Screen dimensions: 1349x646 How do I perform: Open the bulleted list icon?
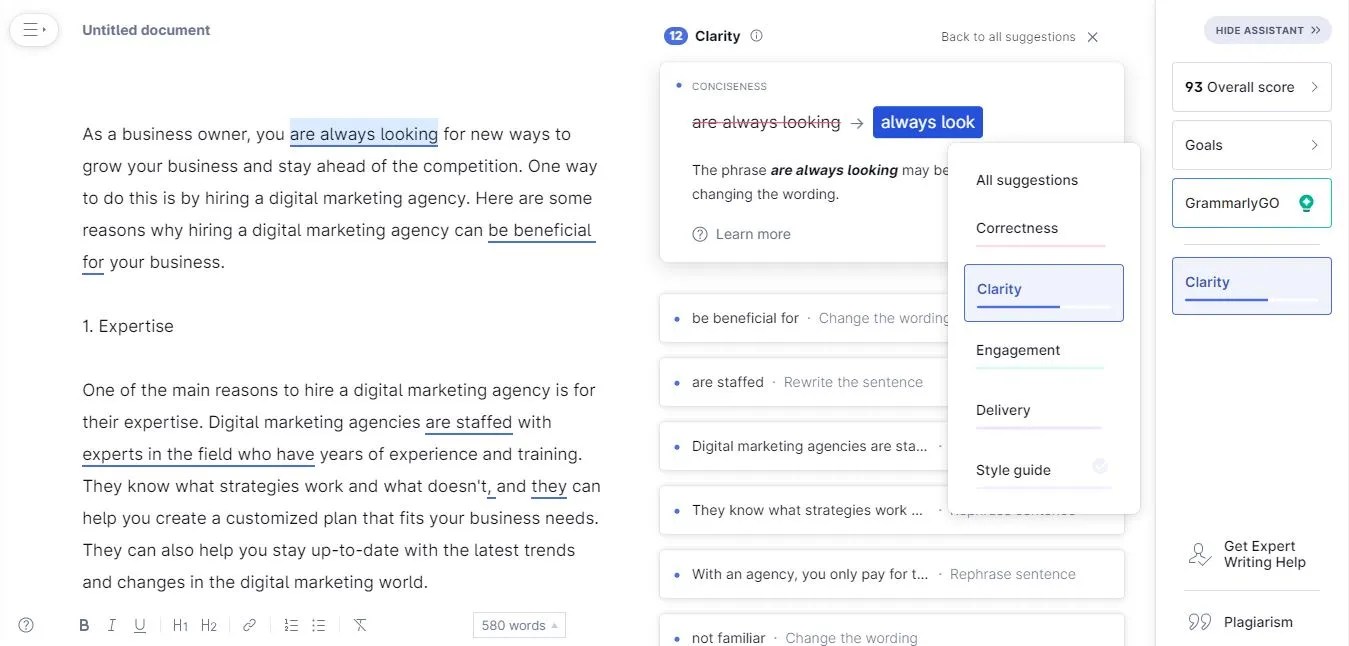[319, 624]
